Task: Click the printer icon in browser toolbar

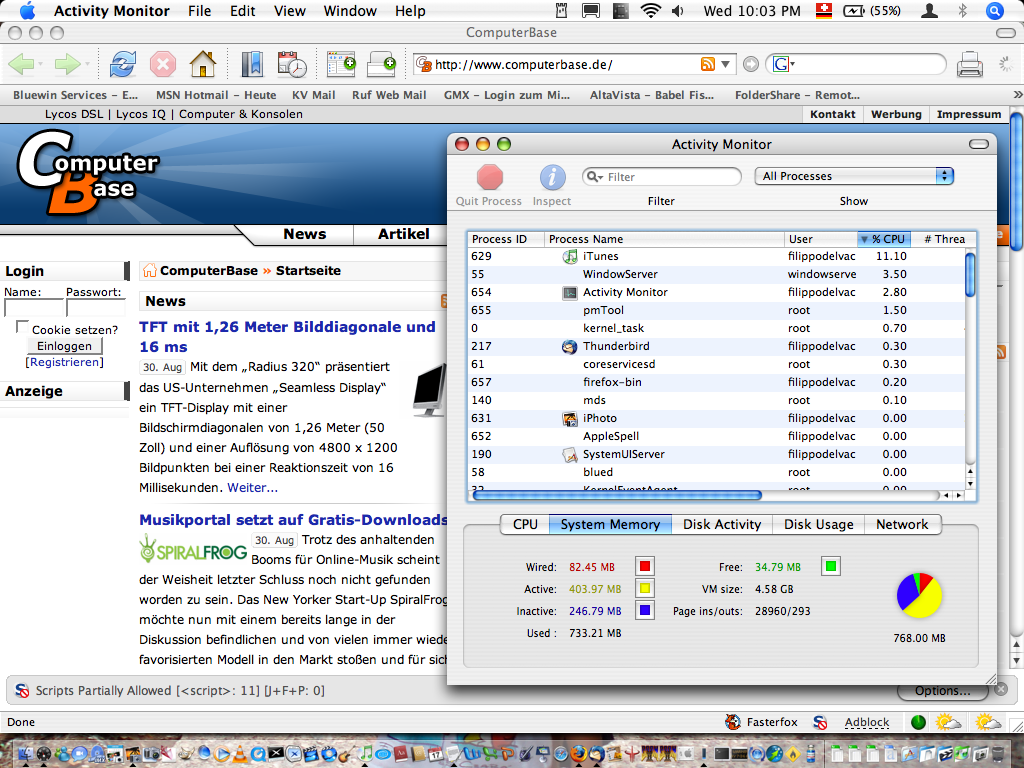Action: tap(970, 64)
